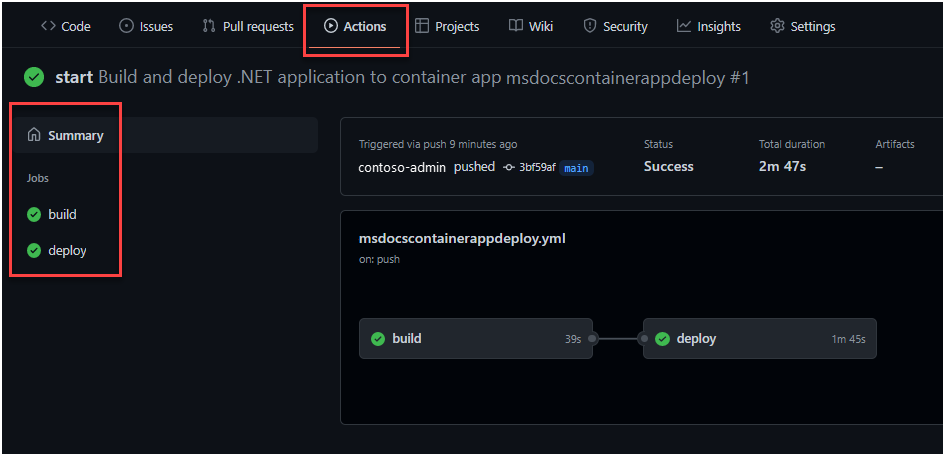Image resolution: width=943 pixels, height=454 pixels.
Task: Open the contoso-admin user link
Action: [x=402, y=168]
